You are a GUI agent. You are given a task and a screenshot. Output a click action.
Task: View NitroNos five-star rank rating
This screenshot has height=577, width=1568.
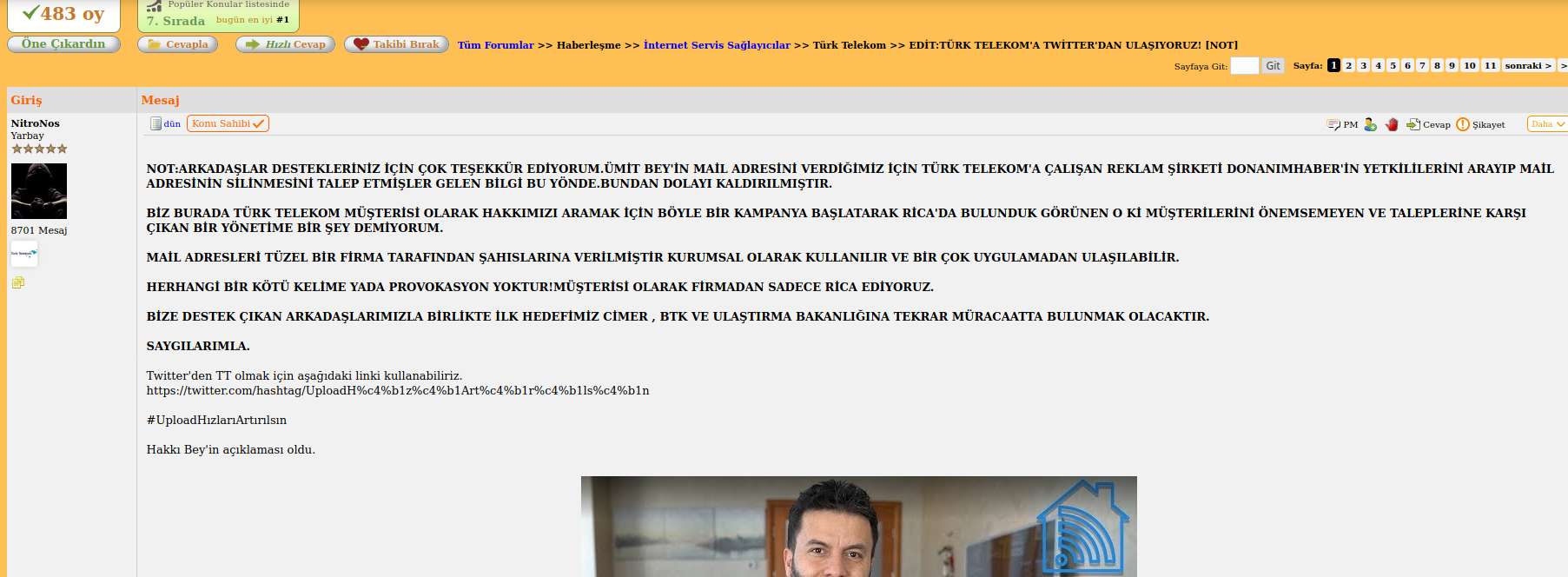pyautogui.click(x=39, y=149)
